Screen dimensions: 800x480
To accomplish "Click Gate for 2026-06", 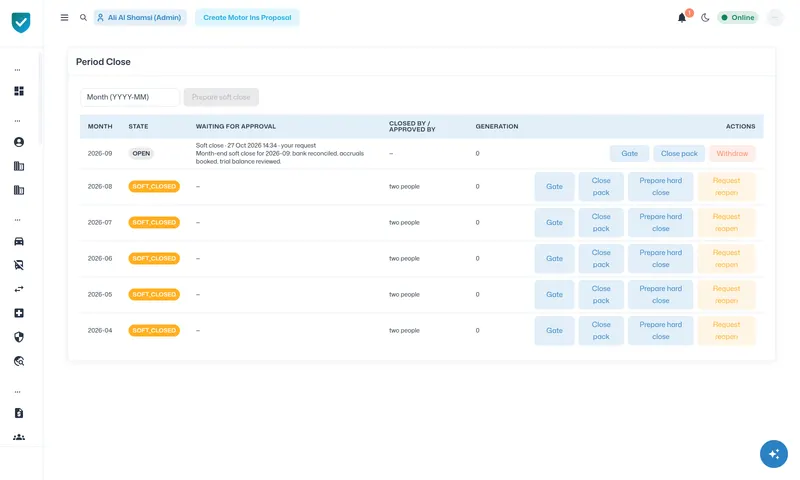I will click(x=555, y=259).
